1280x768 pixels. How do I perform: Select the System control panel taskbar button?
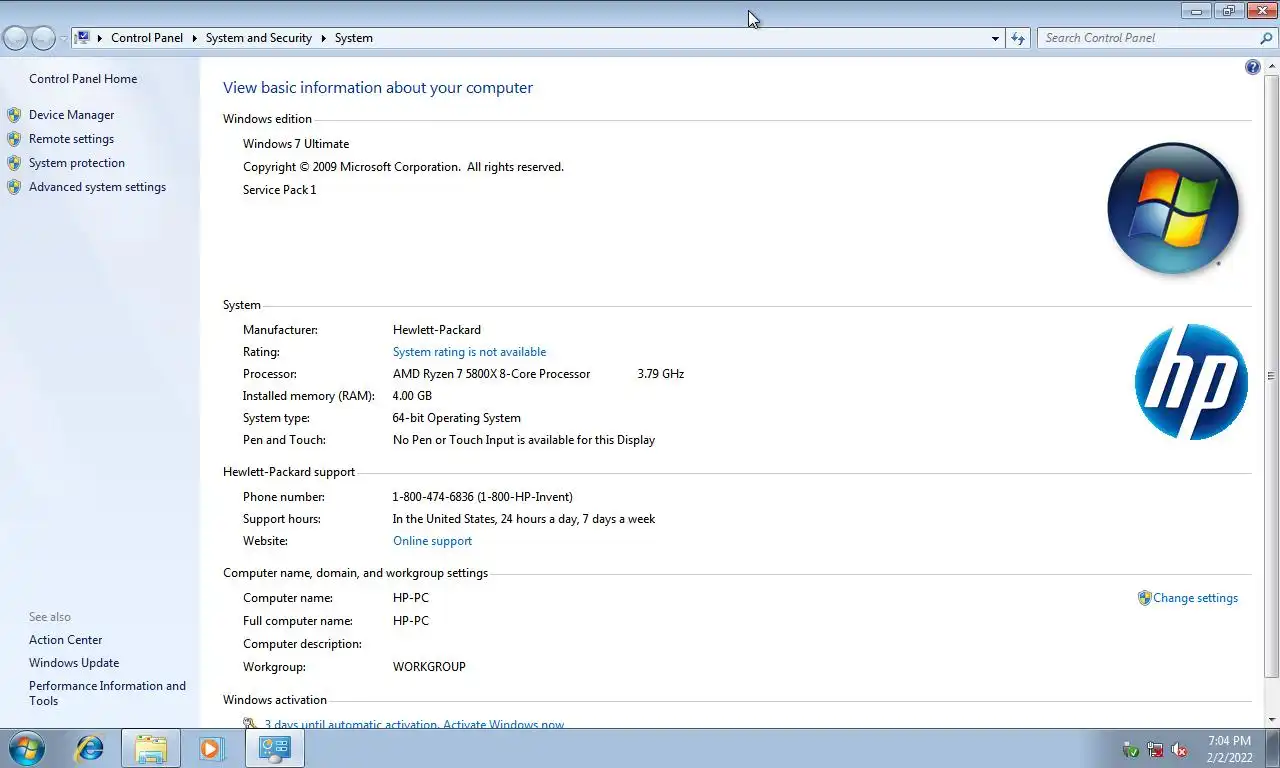[x=274, y=748]
